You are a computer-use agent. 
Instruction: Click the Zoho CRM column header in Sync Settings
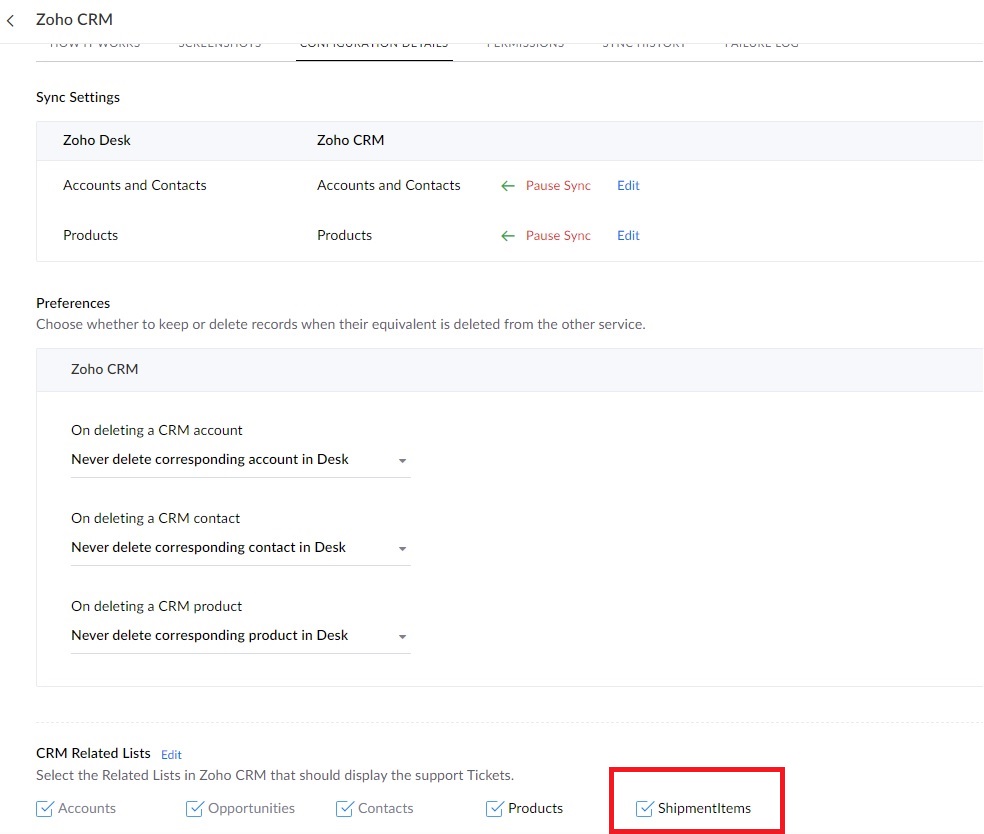coord(350,141)
